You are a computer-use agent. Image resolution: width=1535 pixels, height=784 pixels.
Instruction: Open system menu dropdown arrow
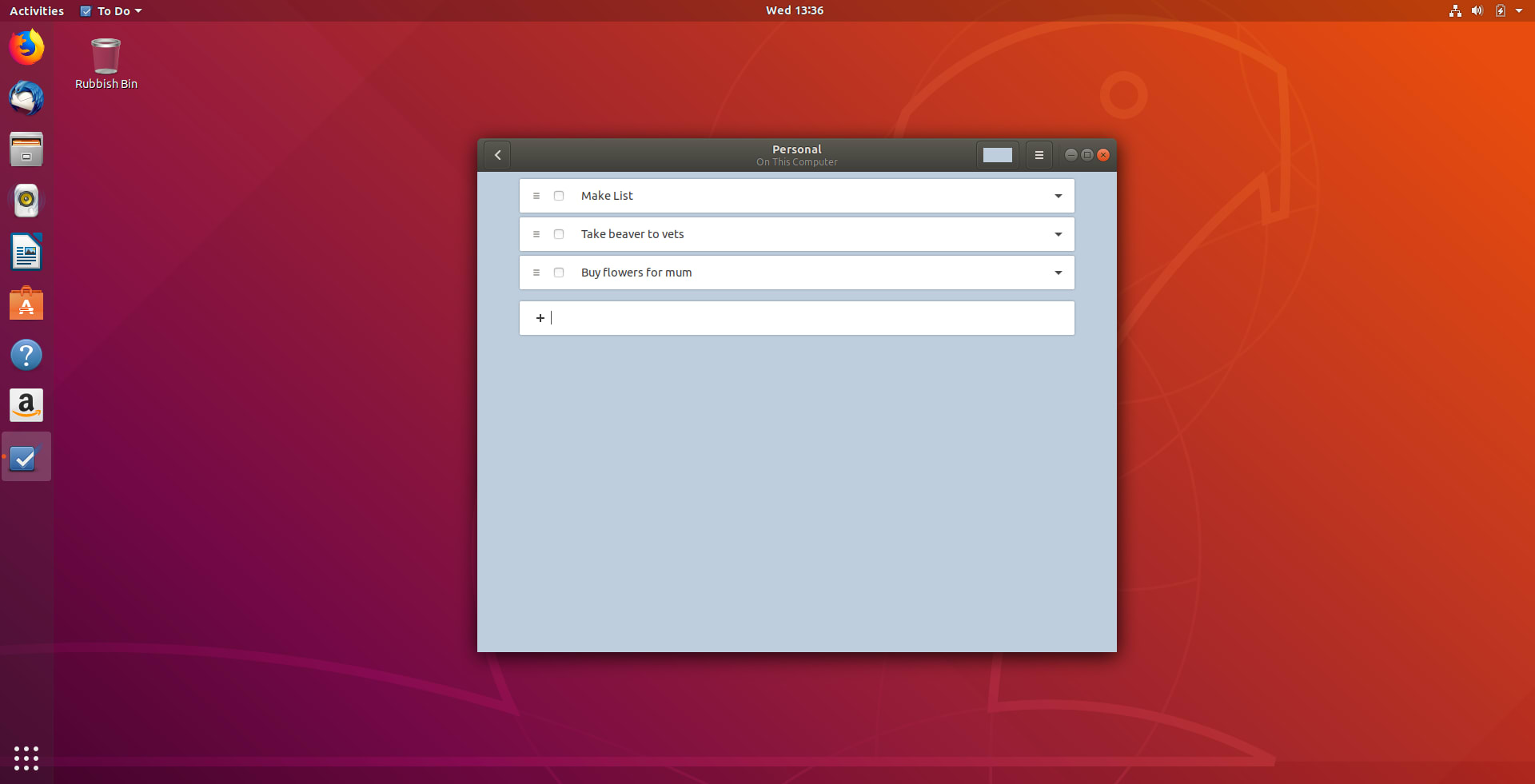[1519, 11]
